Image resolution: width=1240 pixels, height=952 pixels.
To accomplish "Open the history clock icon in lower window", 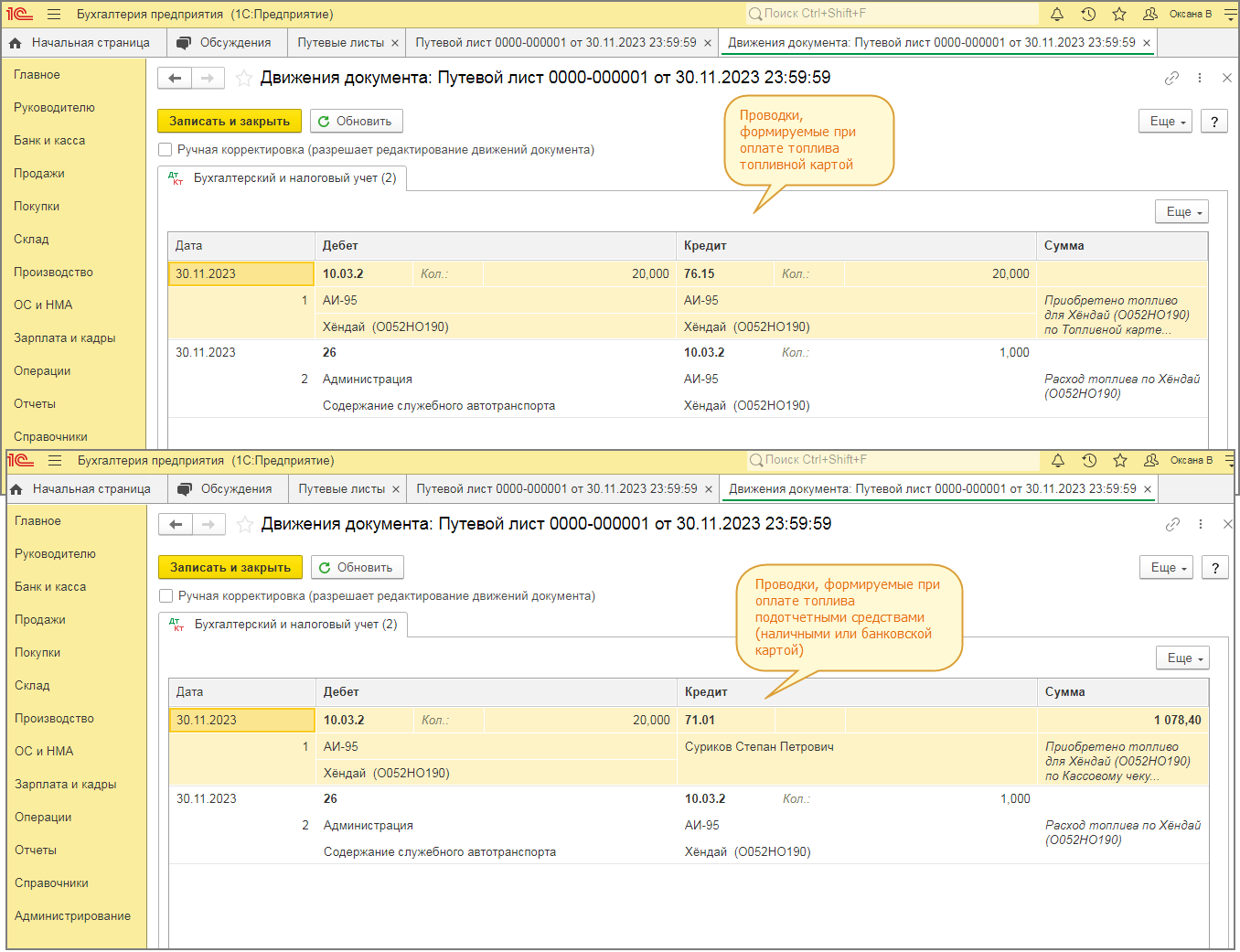I will pos(1089,460).
